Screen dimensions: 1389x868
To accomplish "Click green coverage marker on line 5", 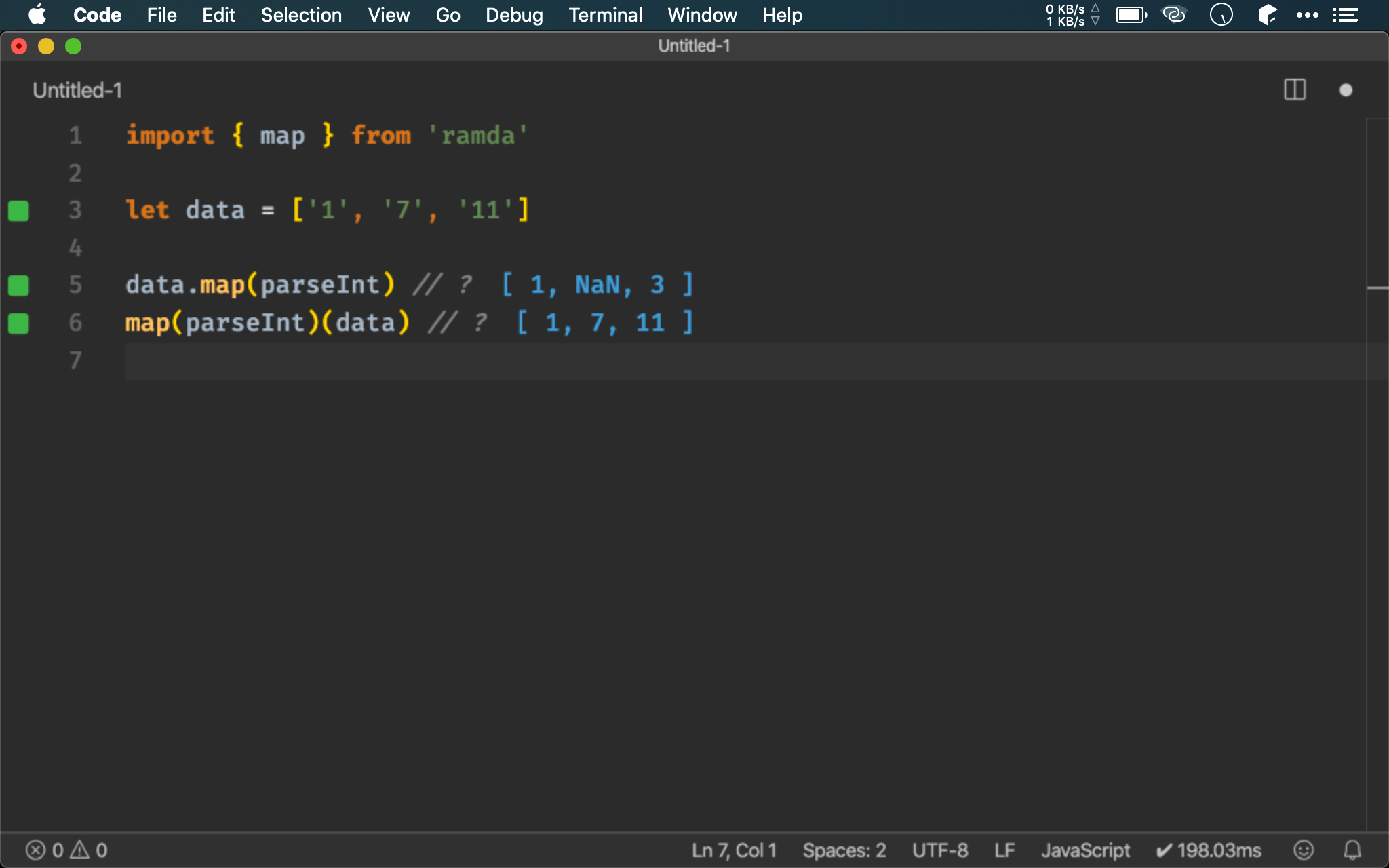I will click(x=18, y=285).
